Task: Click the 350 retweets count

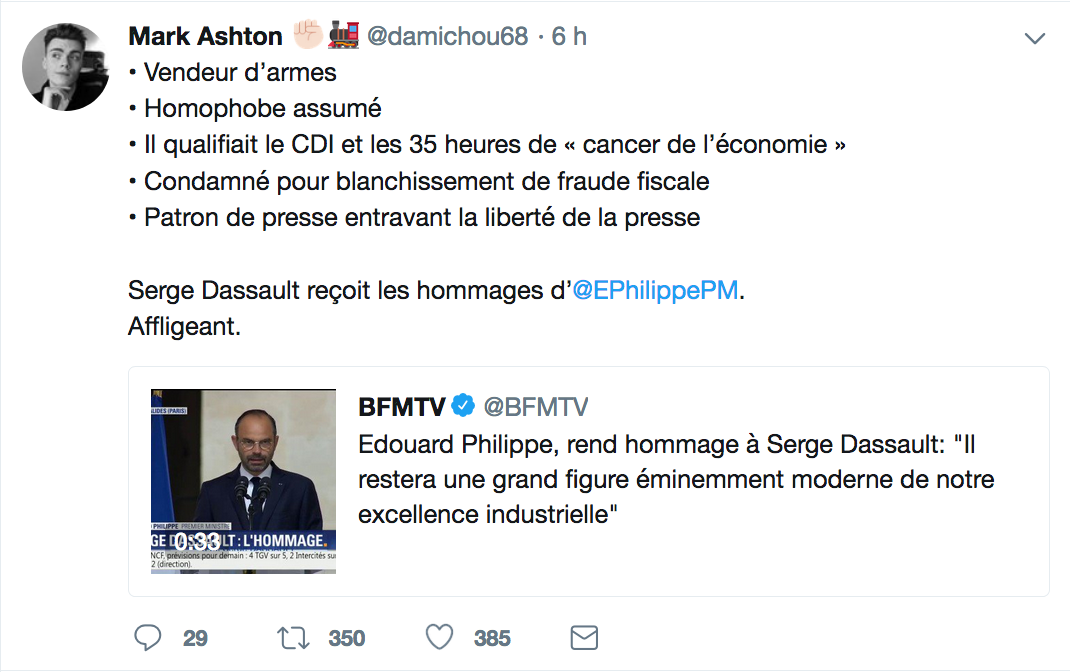Action: [347, 638]
